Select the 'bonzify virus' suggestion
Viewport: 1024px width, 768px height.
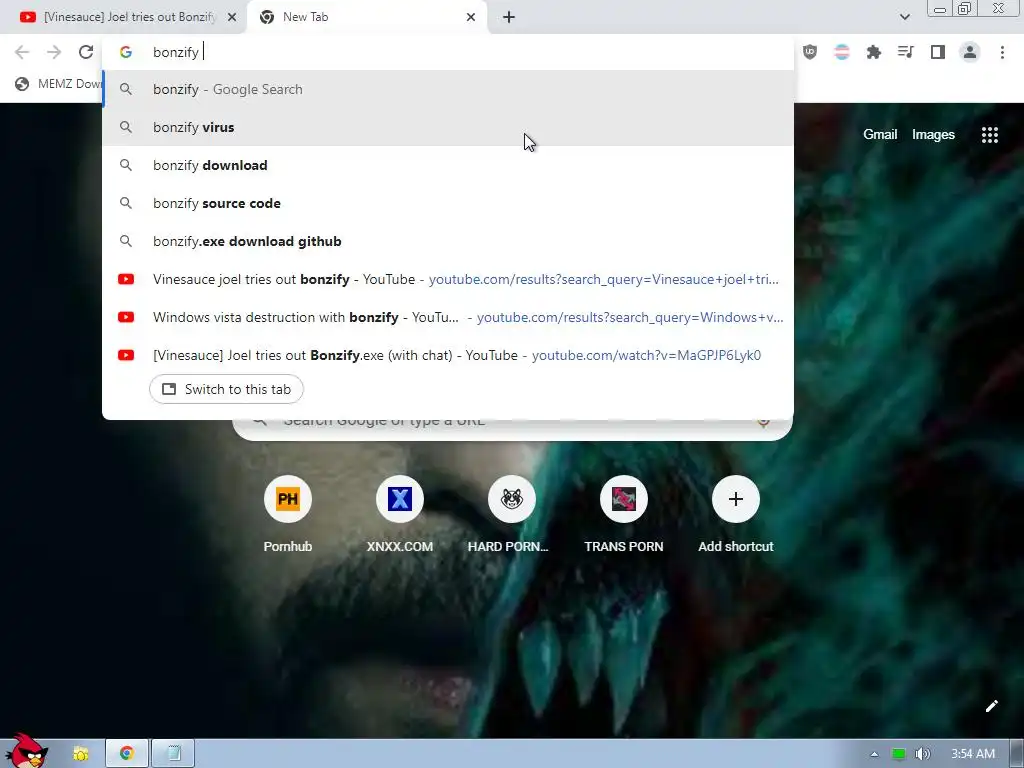(448, 127)
